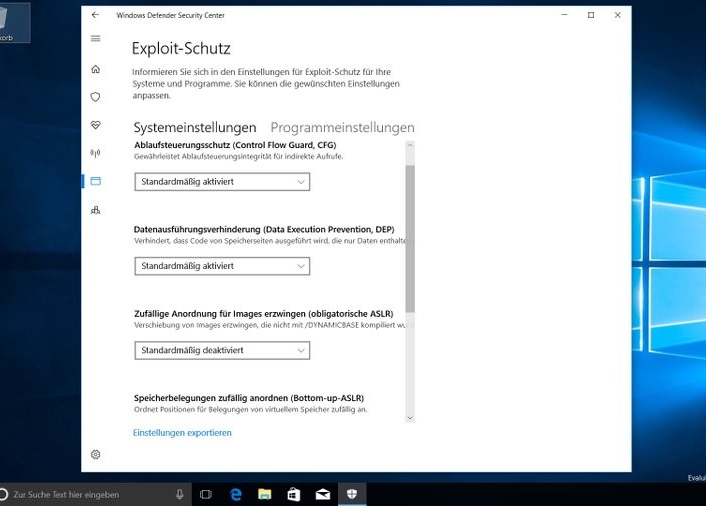Click Ablaufsteuerungsschutz (Control Flow Guard, CFG) heading
Viewport: 706px width, 506px height.
coord(235,145)
